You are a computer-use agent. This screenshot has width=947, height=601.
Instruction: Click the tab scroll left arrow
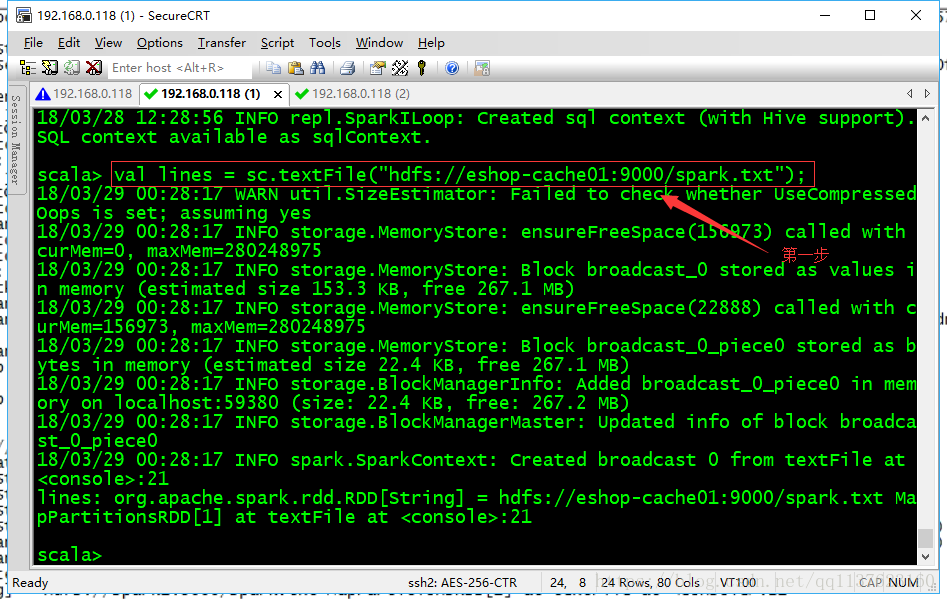coord(910,94)
